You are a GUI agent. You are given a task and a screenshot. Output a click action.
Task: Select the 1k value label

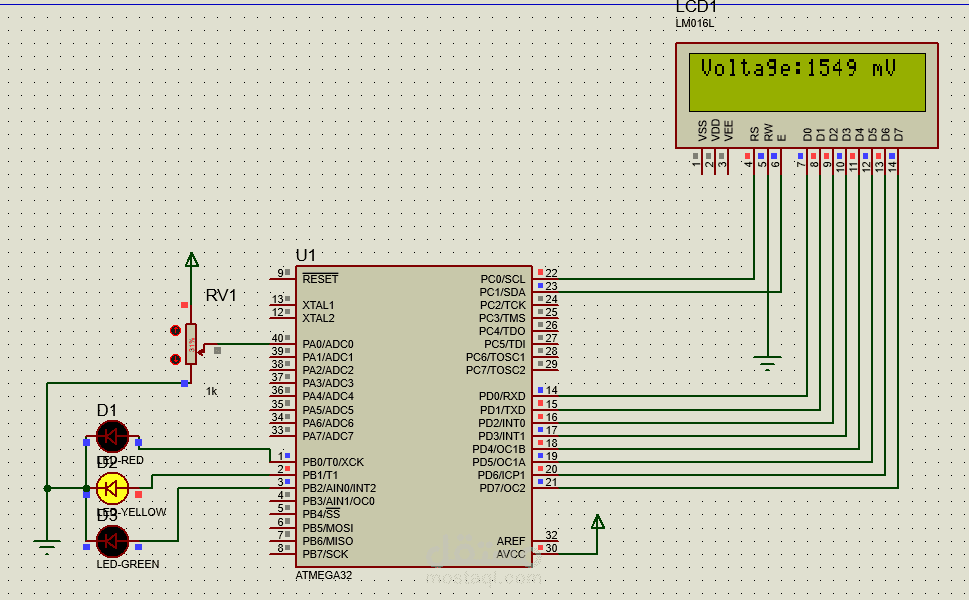click(211, 391)
